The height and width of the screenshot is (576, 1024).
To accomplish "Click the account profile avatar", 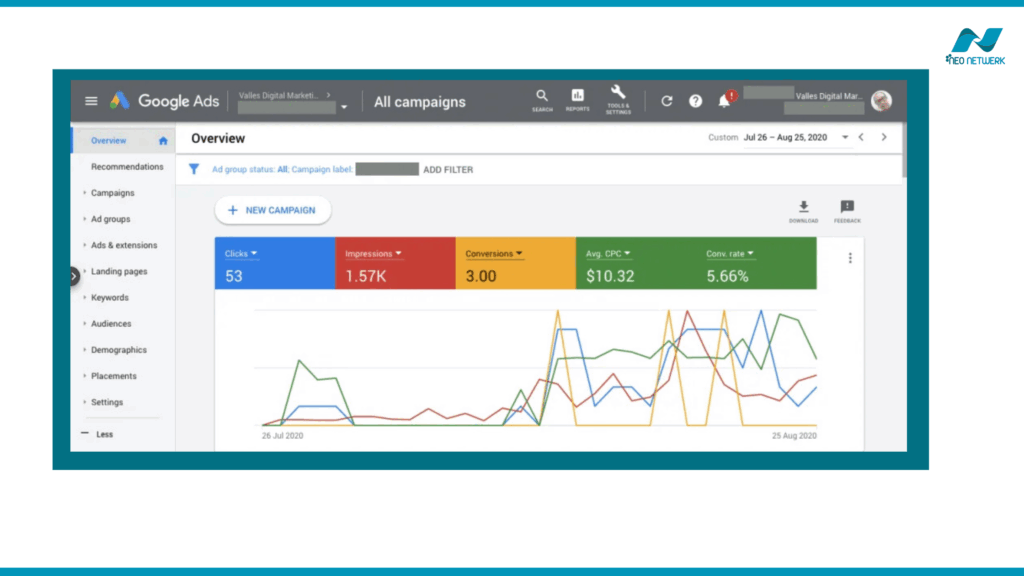I will [x=882, y=101].
